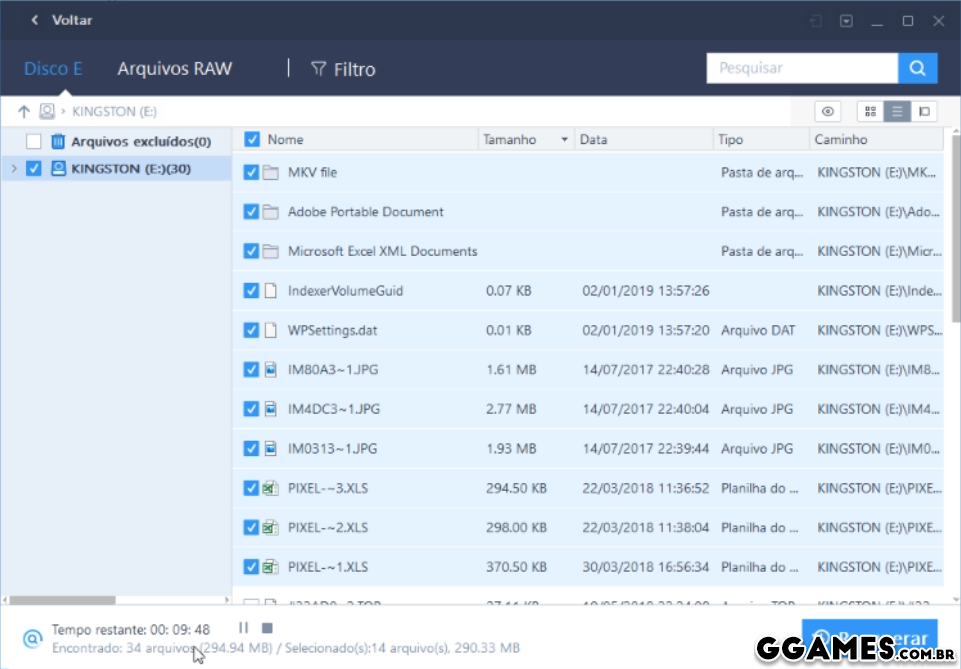
Task: Uncheck the WPSettings.dat checkbox
Action: tap(252, 330)
